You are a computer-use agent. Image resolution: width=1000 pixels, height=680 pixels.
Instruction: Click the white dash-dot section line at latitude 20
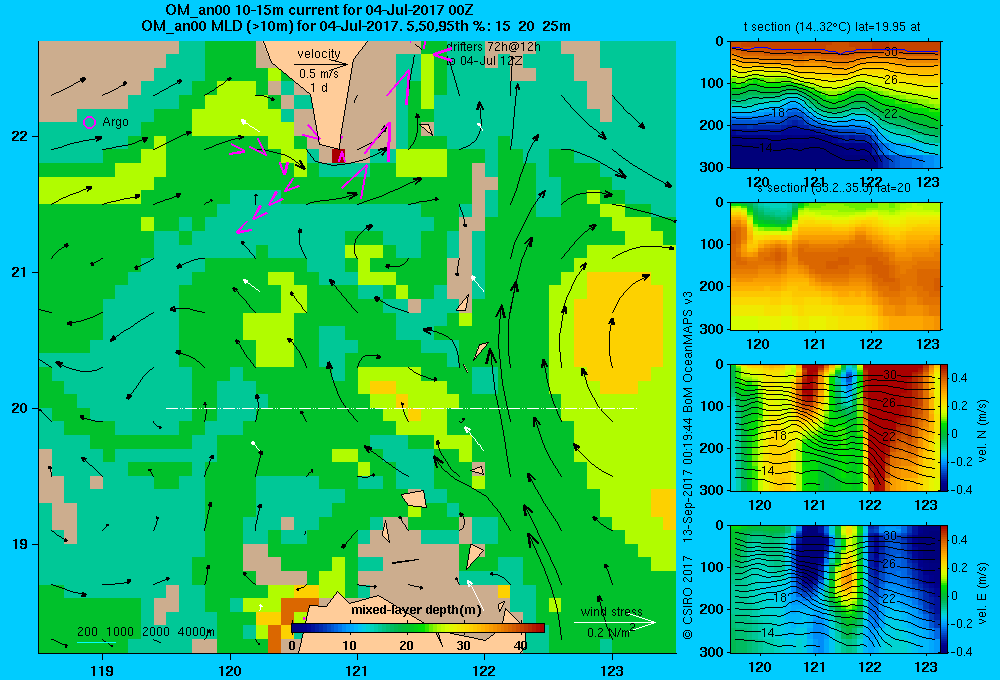[401, 408]
